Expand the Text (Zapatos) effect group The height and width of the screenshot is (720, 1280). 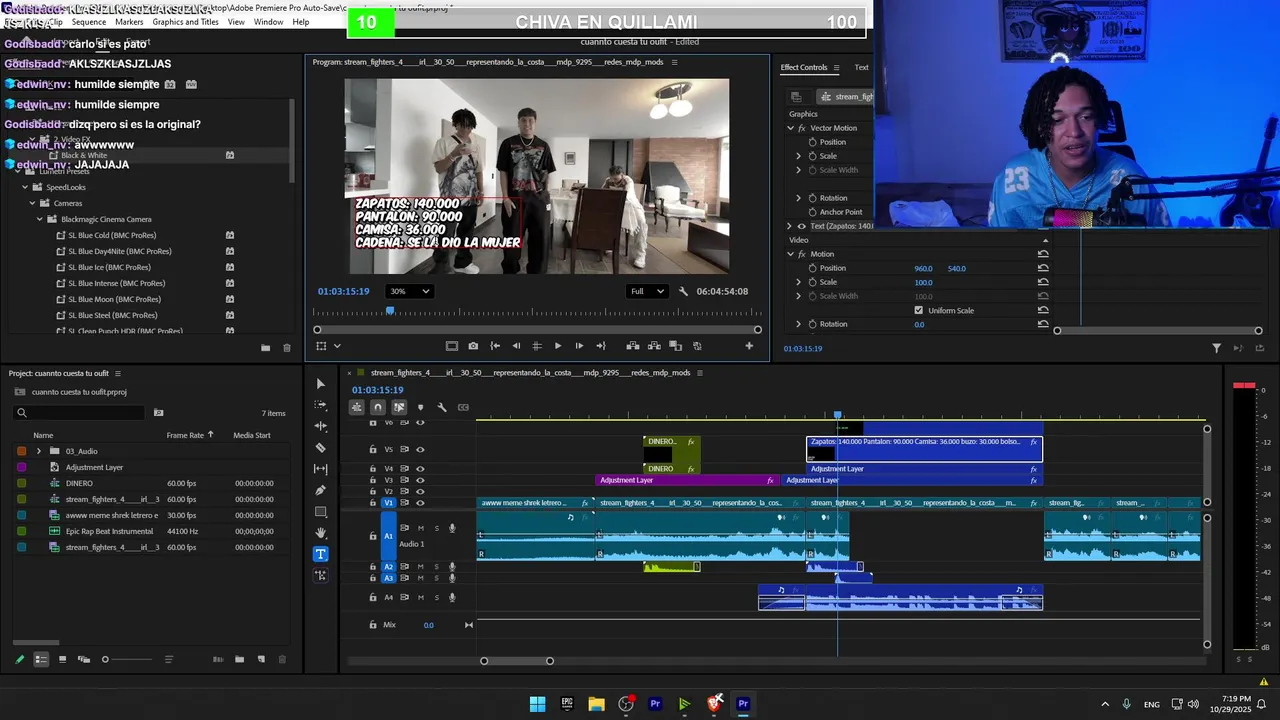(x=789, y=226)
